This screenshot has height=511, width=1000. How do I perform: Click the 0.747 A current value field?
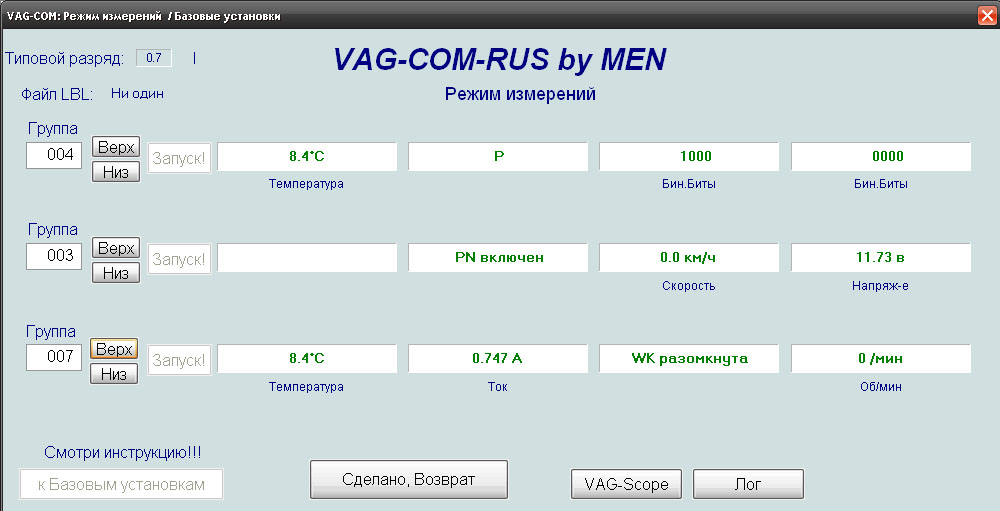click(498, 358)
